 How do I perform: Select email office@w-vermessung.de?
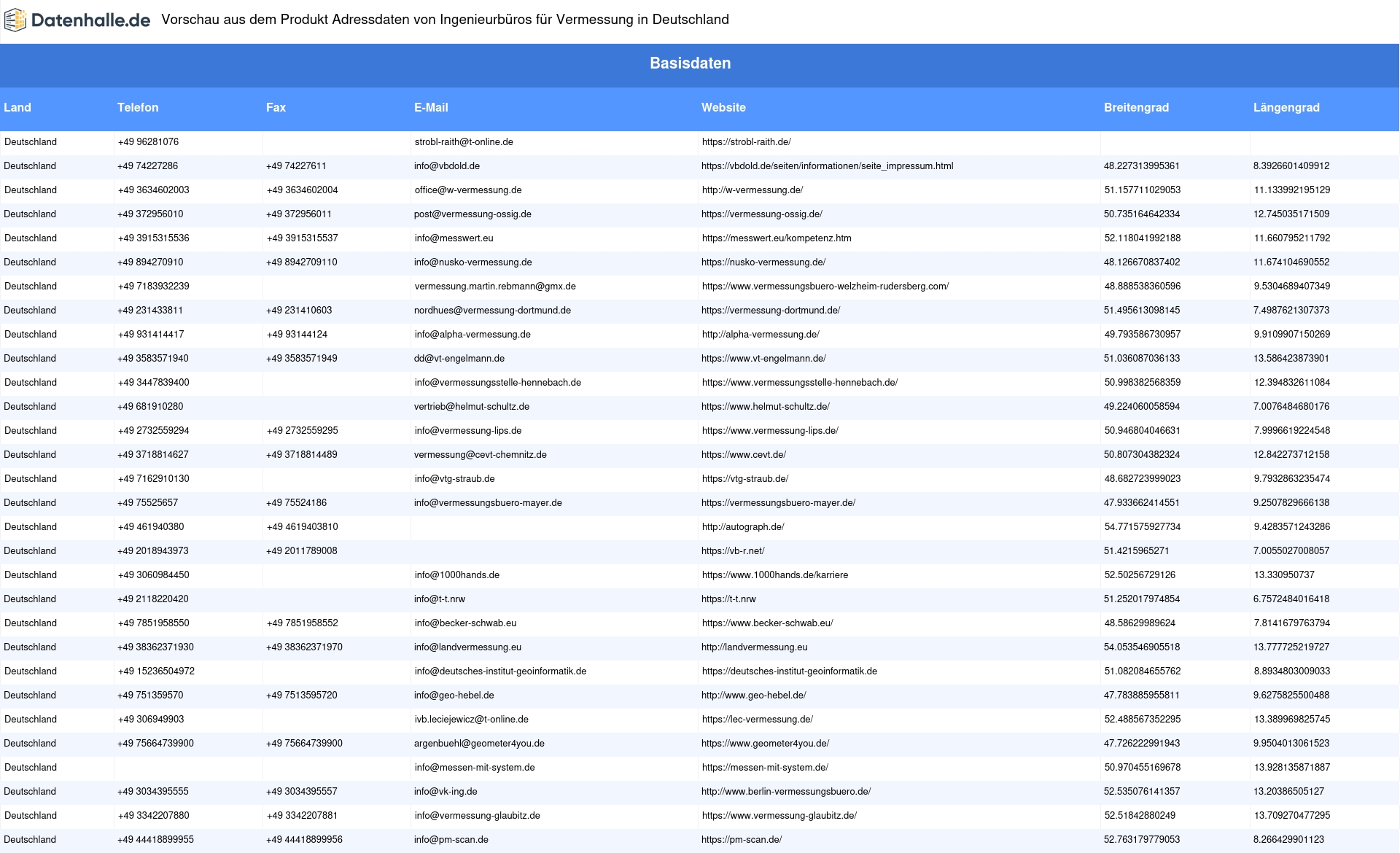468,190
